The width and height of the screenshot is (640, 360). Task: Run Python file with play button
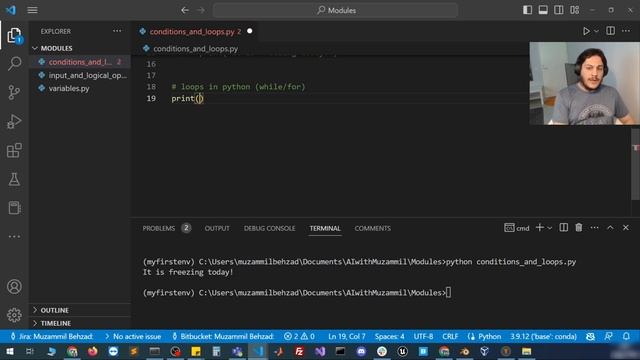tap(586, 31)
